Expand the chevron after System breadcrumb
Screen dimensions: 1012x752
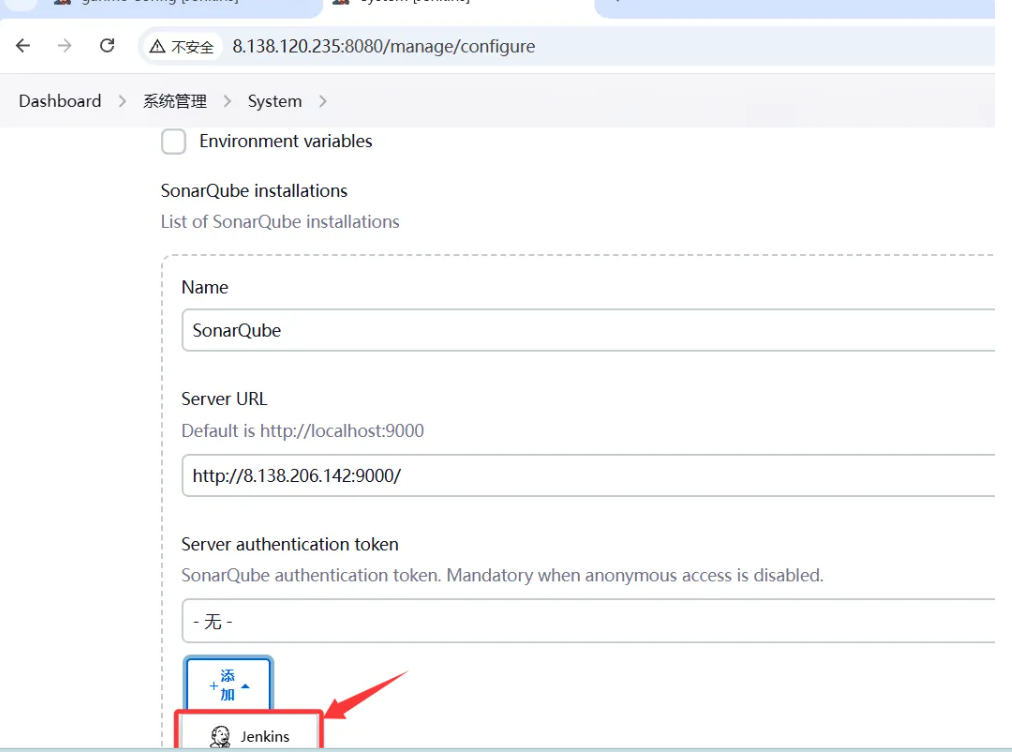click(323, 101)
